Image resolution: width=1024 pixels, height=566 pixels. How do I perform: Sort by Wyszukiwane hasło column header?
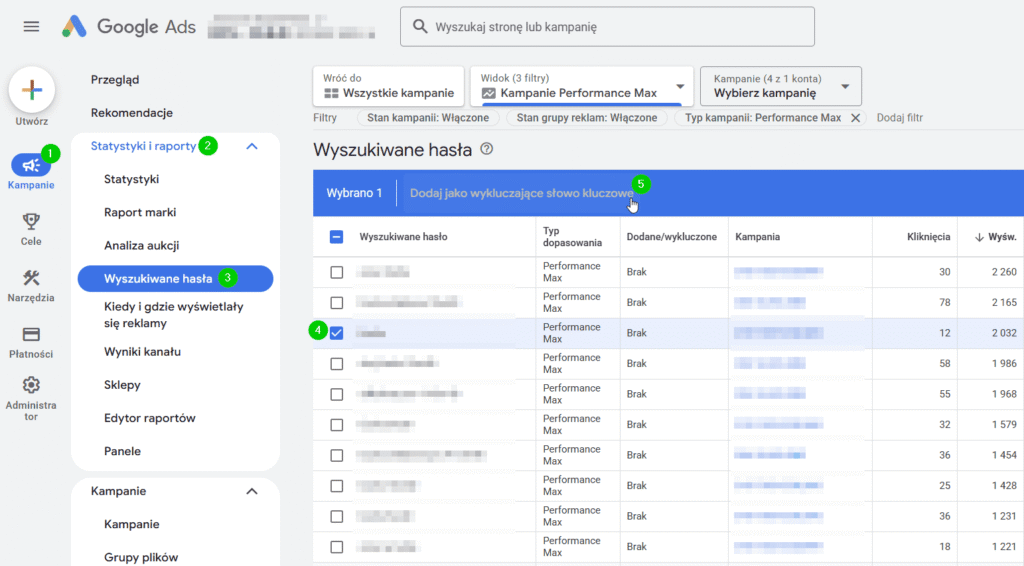[403, 237]
